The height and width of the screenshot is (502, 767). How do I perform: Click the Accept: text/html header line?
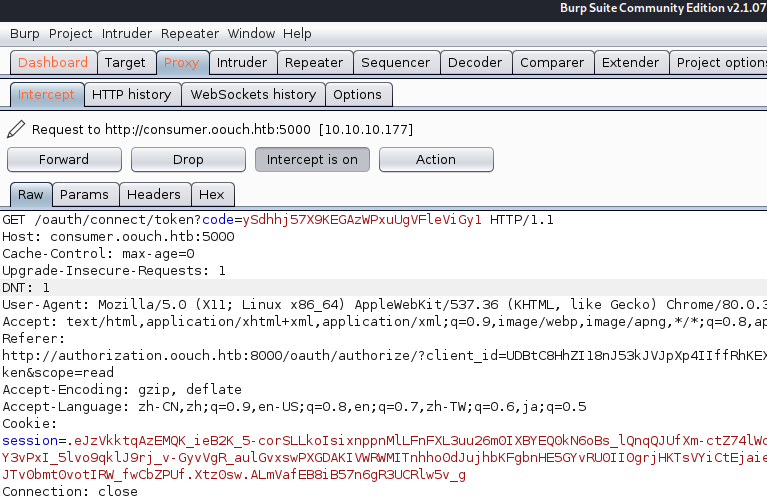(x=384, y=322)
